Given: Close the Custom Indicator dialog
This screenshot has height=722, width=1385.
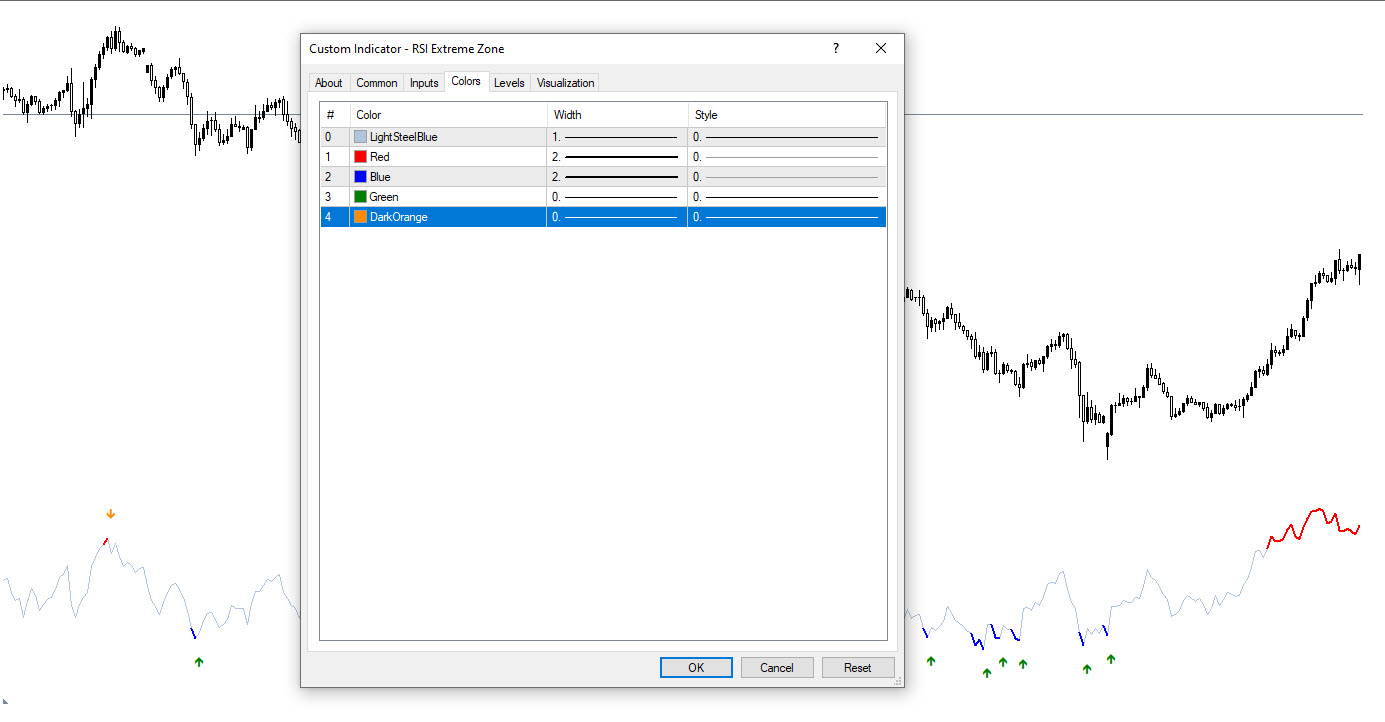Looking at the screenshot, I should pos(881,48).
